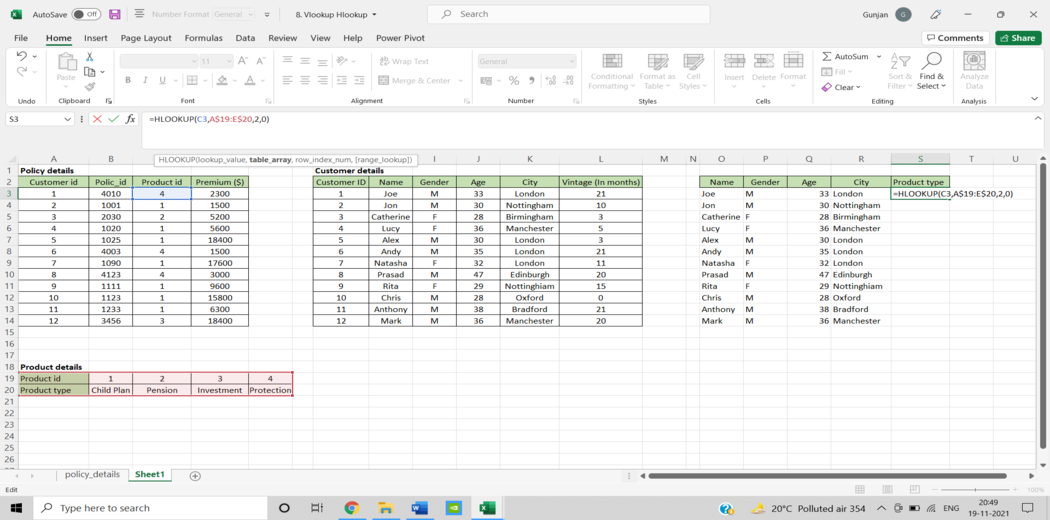Viewport: 1050px width, 520px height.
Task: Click the Clear eraser button
Action: pyautogui.click(x=840, y=87)
